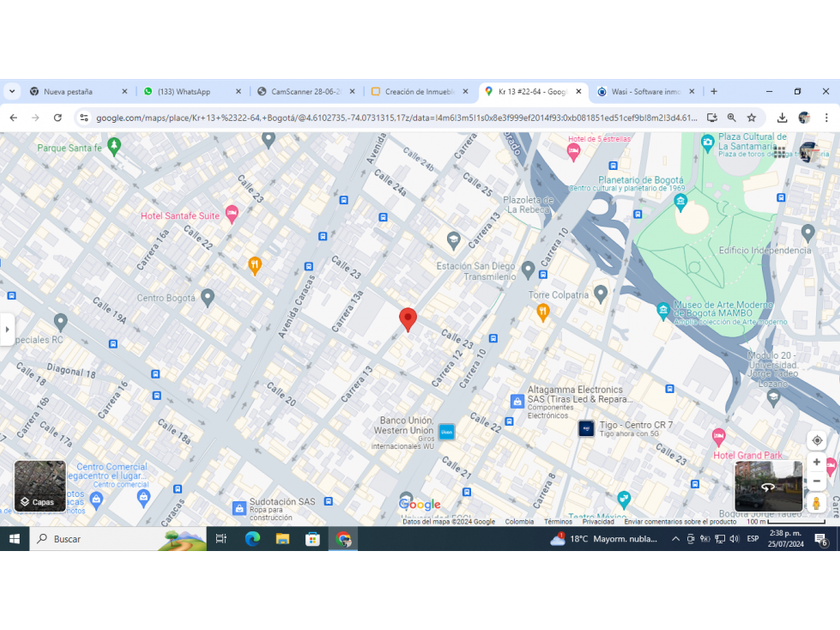Screen dimensions: 840x630
Task: Go back to previous page
Action: coord(14,118)
